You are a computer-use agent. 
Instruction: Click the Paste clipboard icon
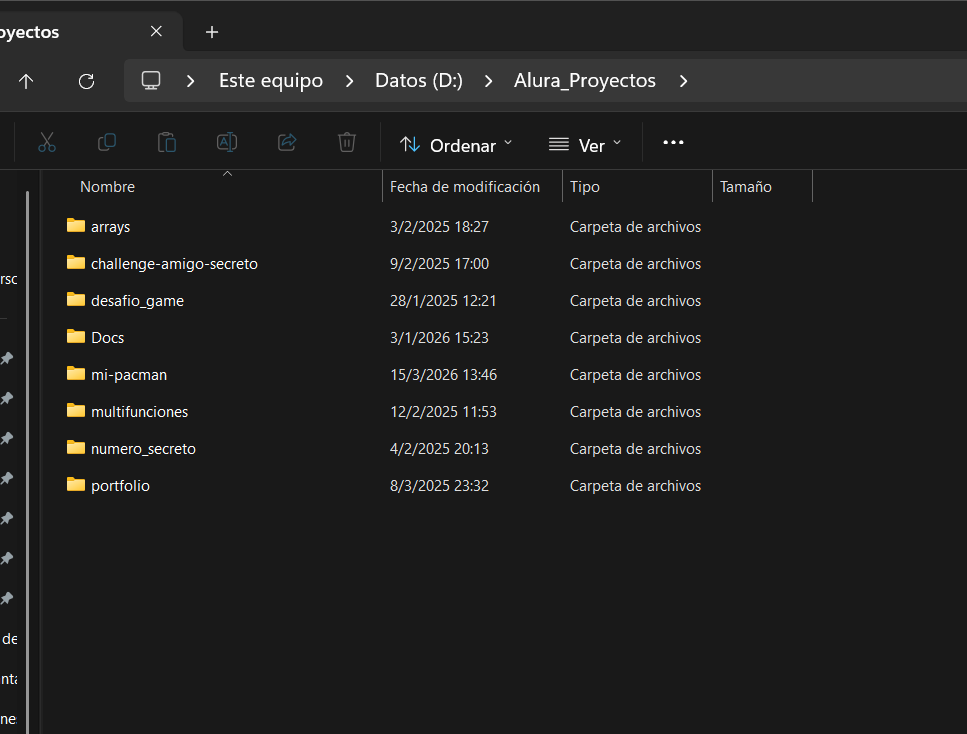[x=167, y=143]
